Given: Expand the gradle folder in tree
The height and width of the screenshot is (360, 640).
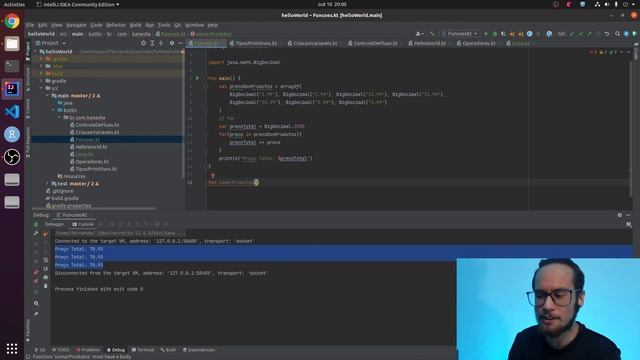Looking at the screenshot, I should pos(42,81).
